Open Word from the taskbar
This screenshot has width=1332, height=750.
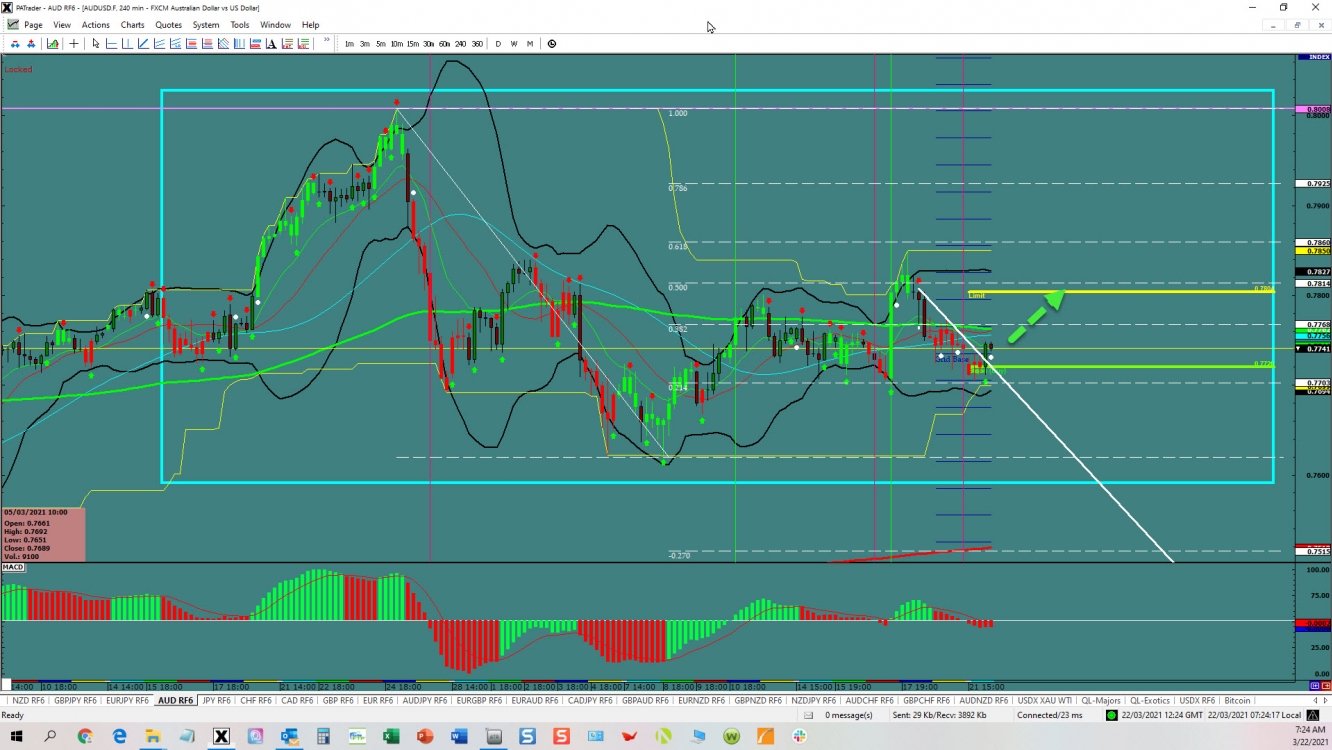pyautogui.click(x=459, y=737)
